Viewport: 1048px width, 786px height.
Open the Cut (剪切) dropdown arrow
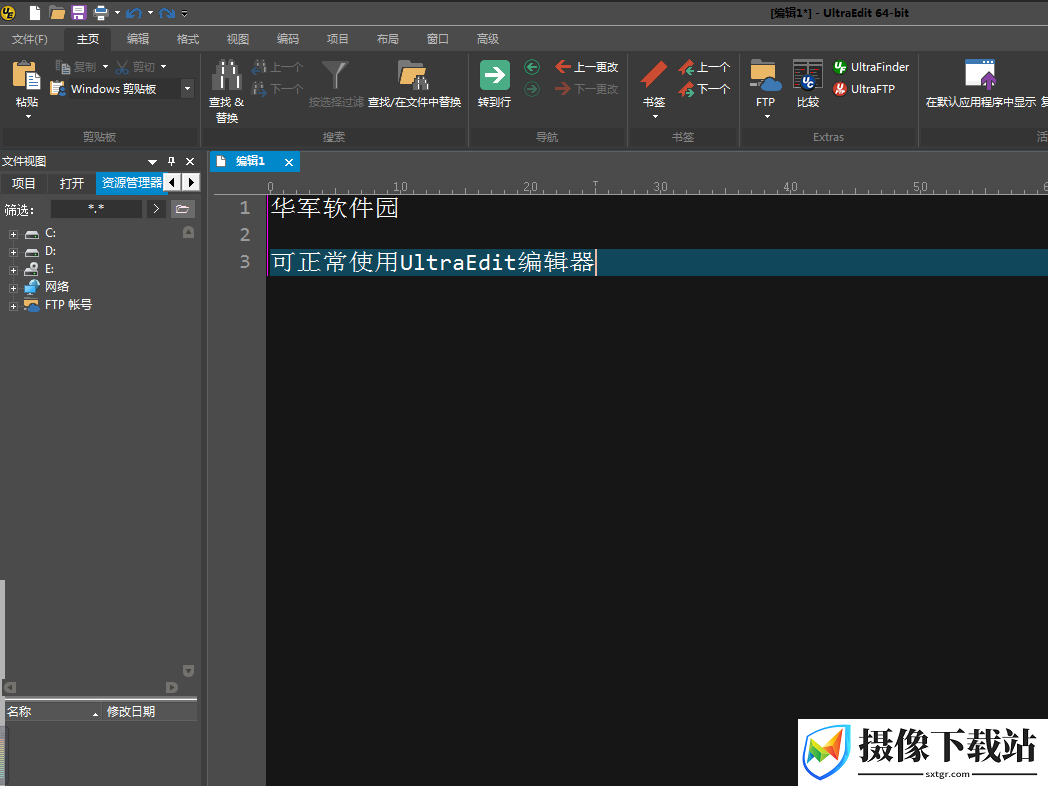point(164,67)
